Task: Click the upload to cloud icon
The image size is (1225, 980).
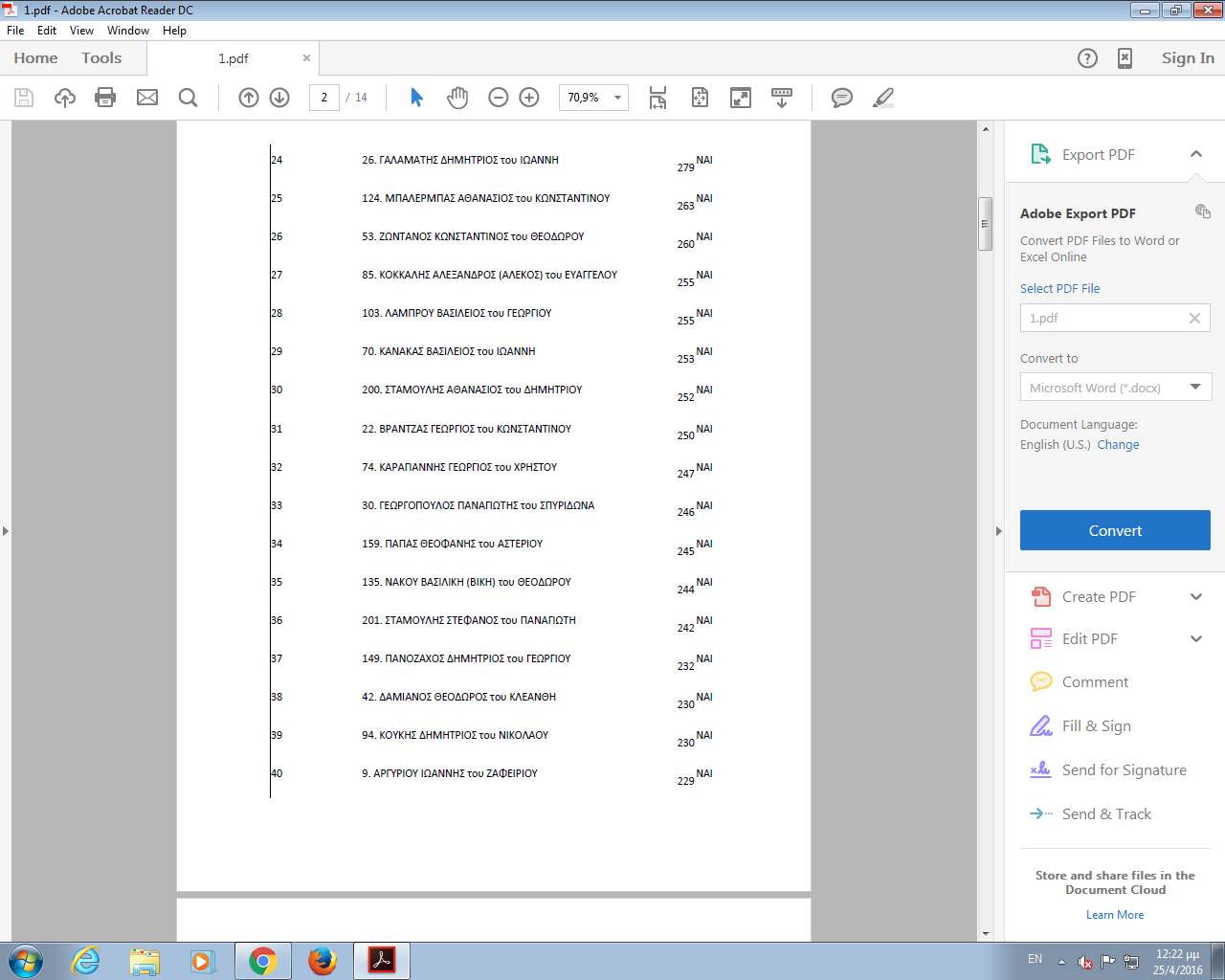Action: point(65,98)
